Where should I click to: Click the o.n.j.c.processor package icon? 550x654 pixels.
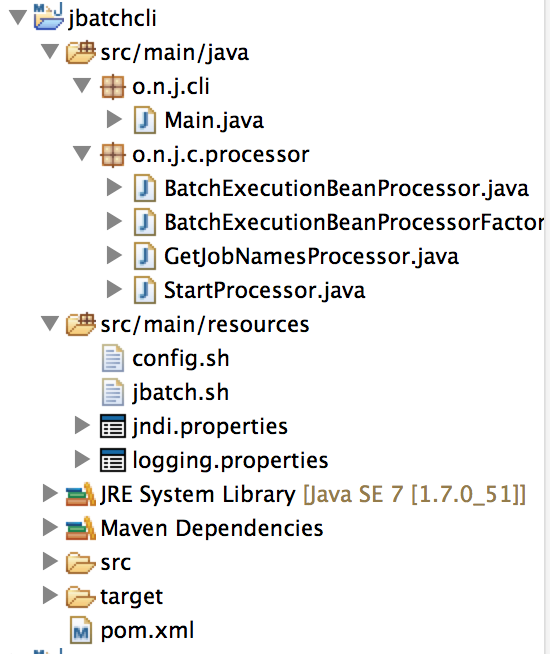coord(113,155)
